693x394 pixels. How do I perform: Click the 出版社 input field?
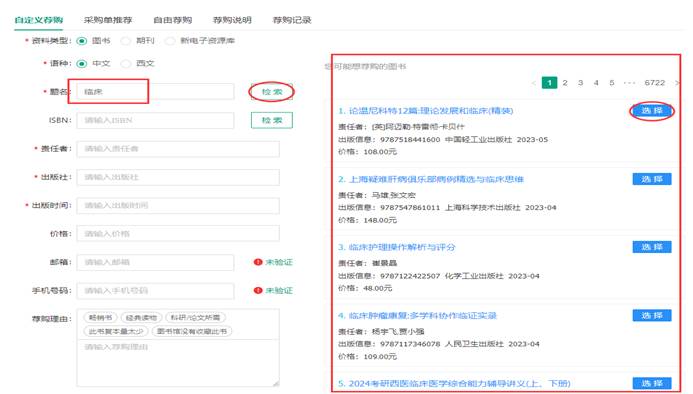coord(178,177)
